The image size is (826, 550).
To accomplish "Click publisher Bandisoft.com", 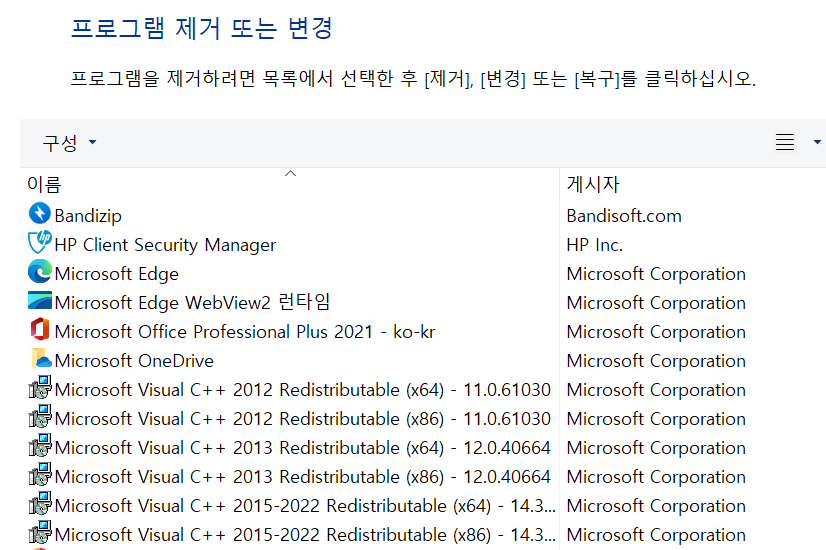I will coord(624,216).
